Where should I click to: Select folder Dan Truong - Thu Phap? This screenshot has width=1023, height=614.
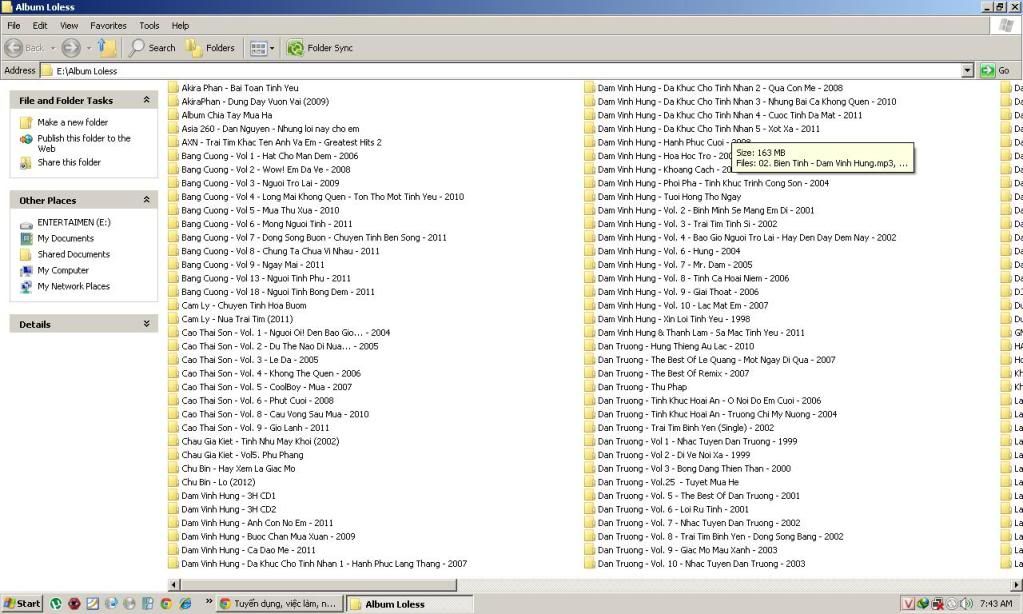tap(642, 387)
